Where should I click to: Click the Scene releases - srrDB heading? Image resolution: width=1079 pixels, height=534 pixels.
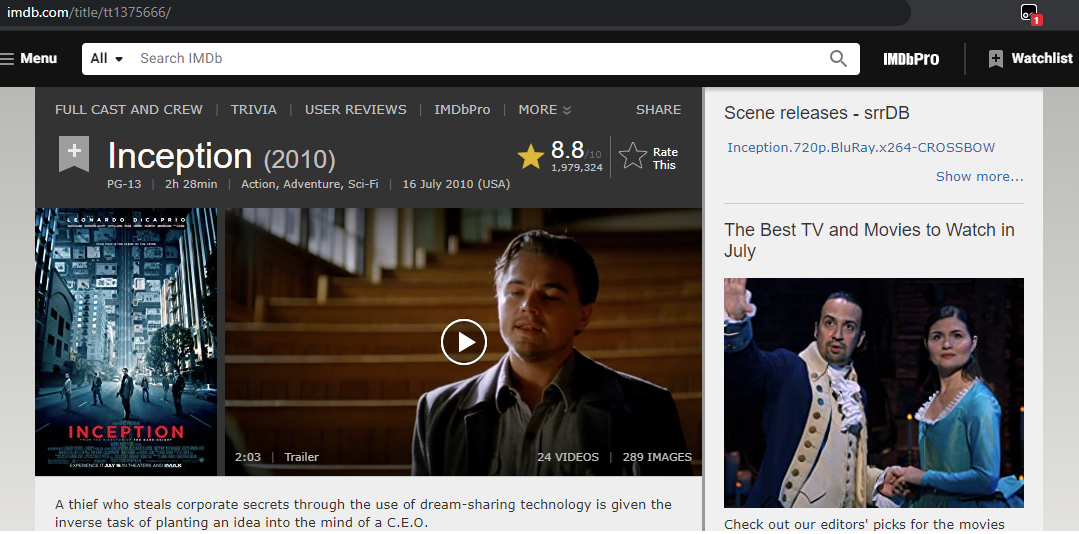(817, 113)
